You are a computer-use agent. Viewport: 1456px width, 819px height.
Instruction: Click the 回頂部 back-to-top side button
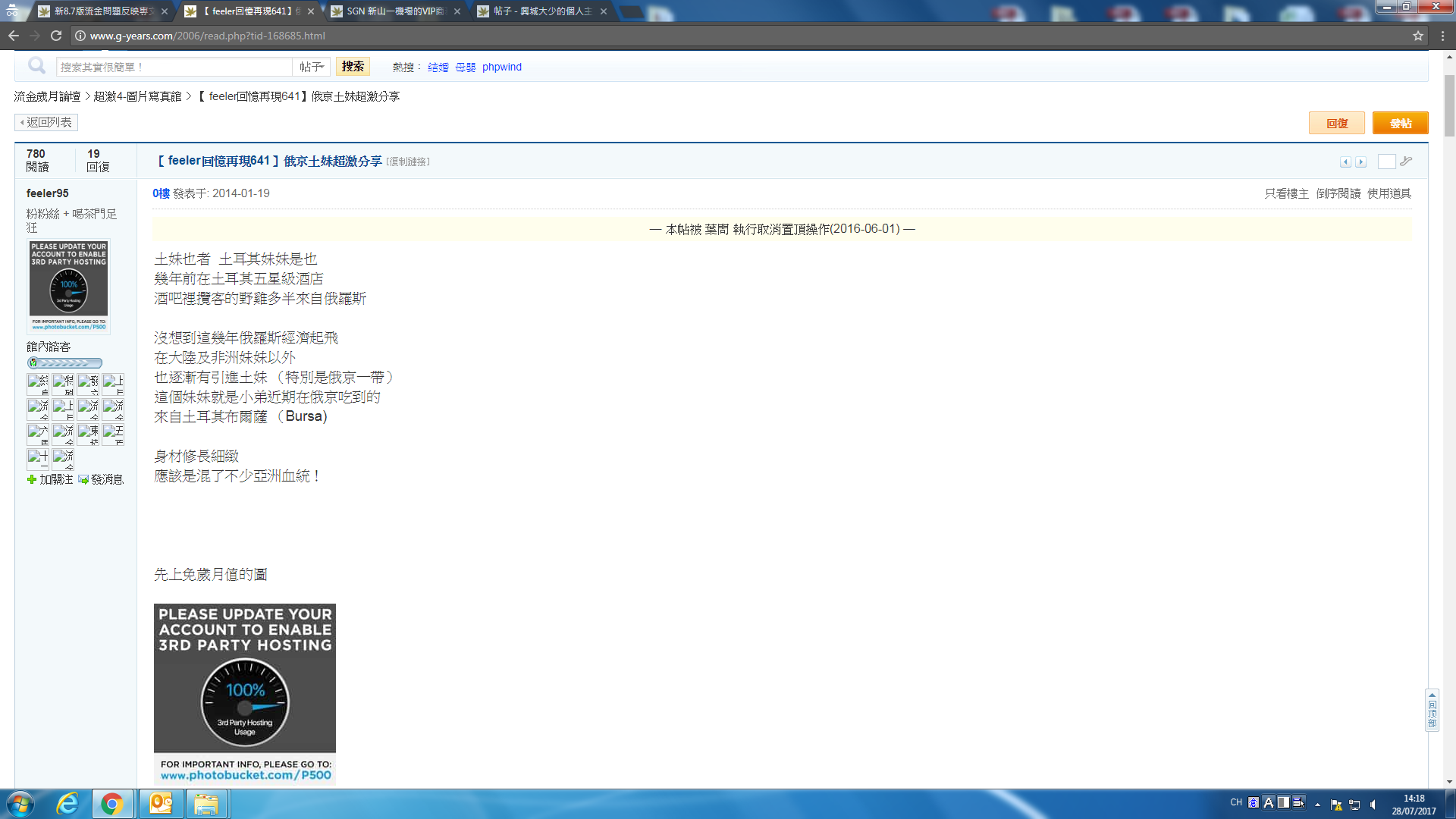point(1432,711)
